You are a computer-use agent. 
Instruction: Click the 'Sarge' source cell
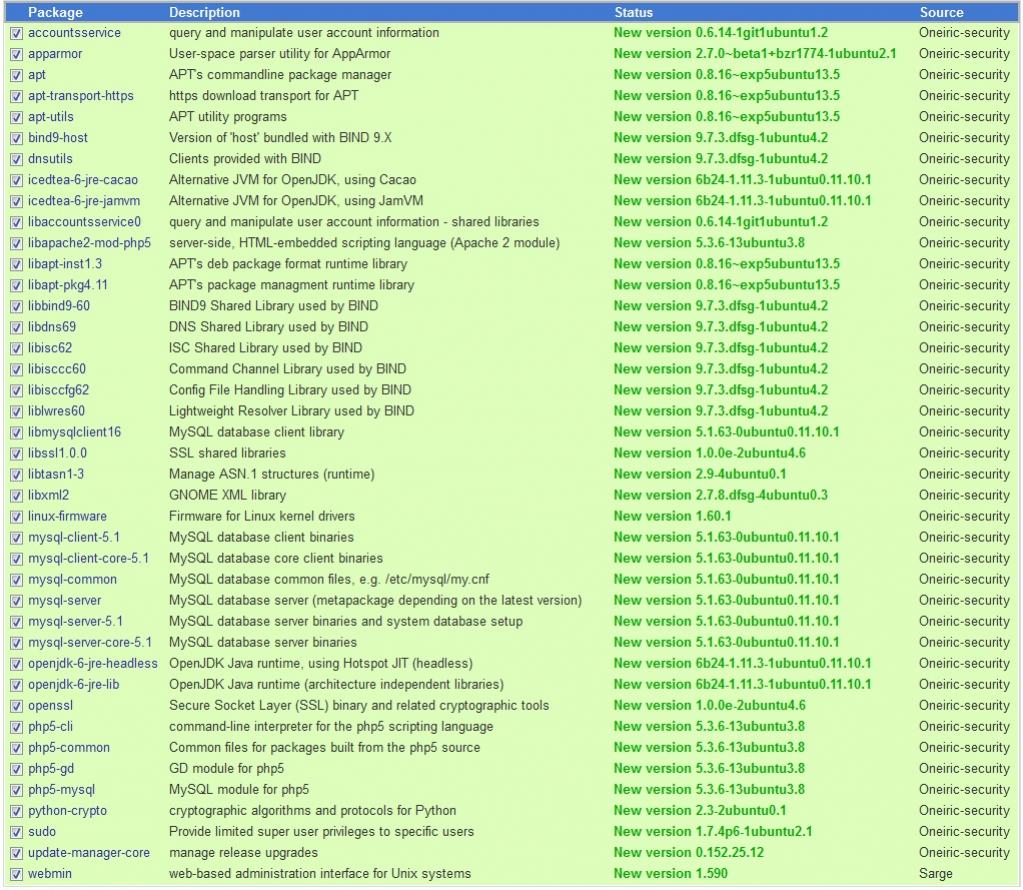936,874
